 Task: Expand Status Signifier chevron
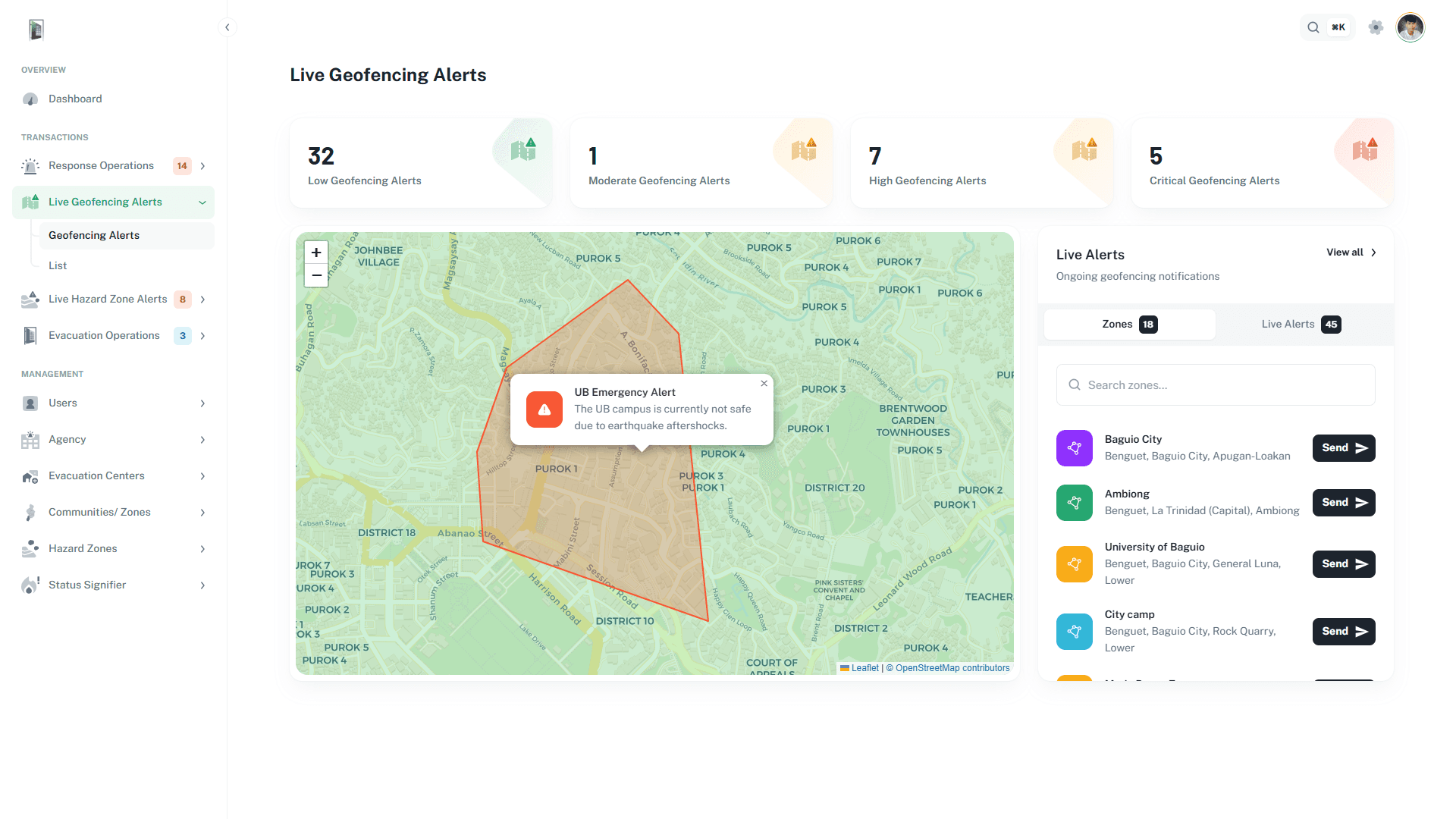click(202, 585)
